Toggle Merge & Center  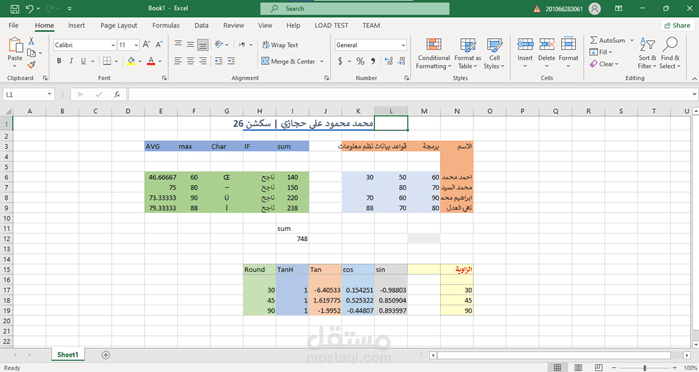tap(288, 61)
